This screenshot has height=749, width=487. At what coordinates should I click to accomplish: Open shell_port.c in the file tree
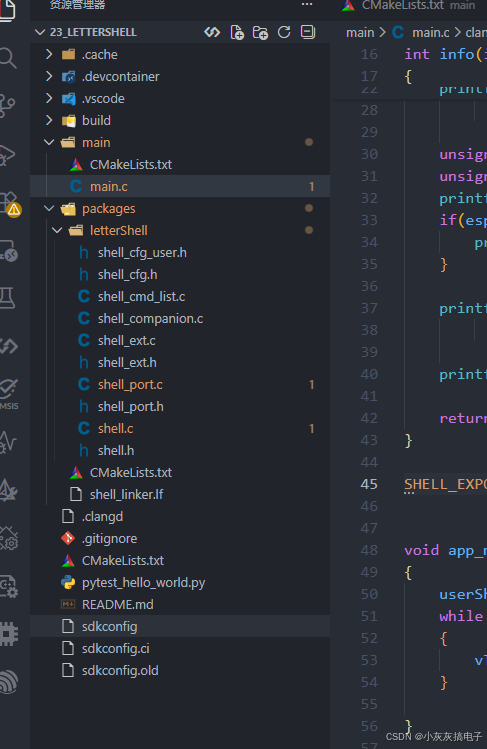point(180,385)
